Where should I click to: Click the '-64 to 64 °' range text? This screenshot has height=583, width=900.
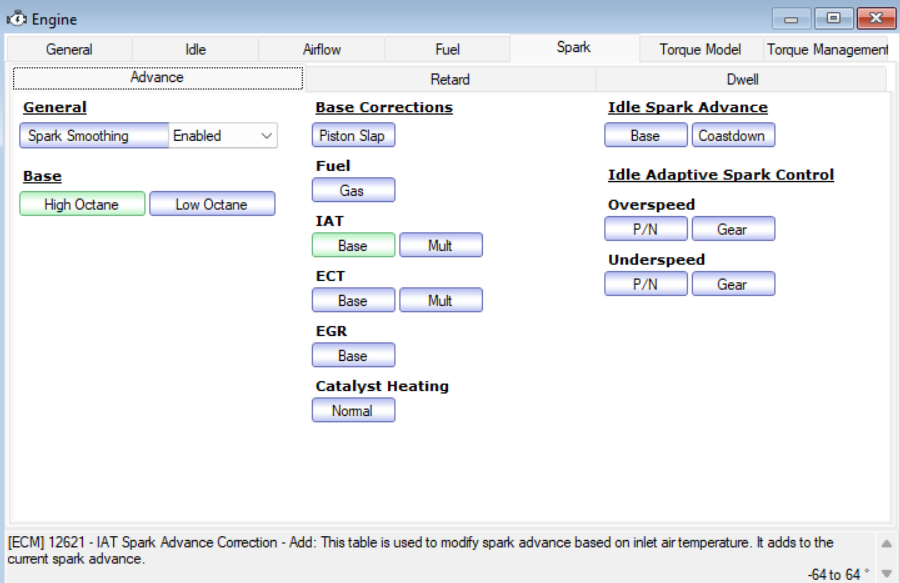click(x=839, y=574)
